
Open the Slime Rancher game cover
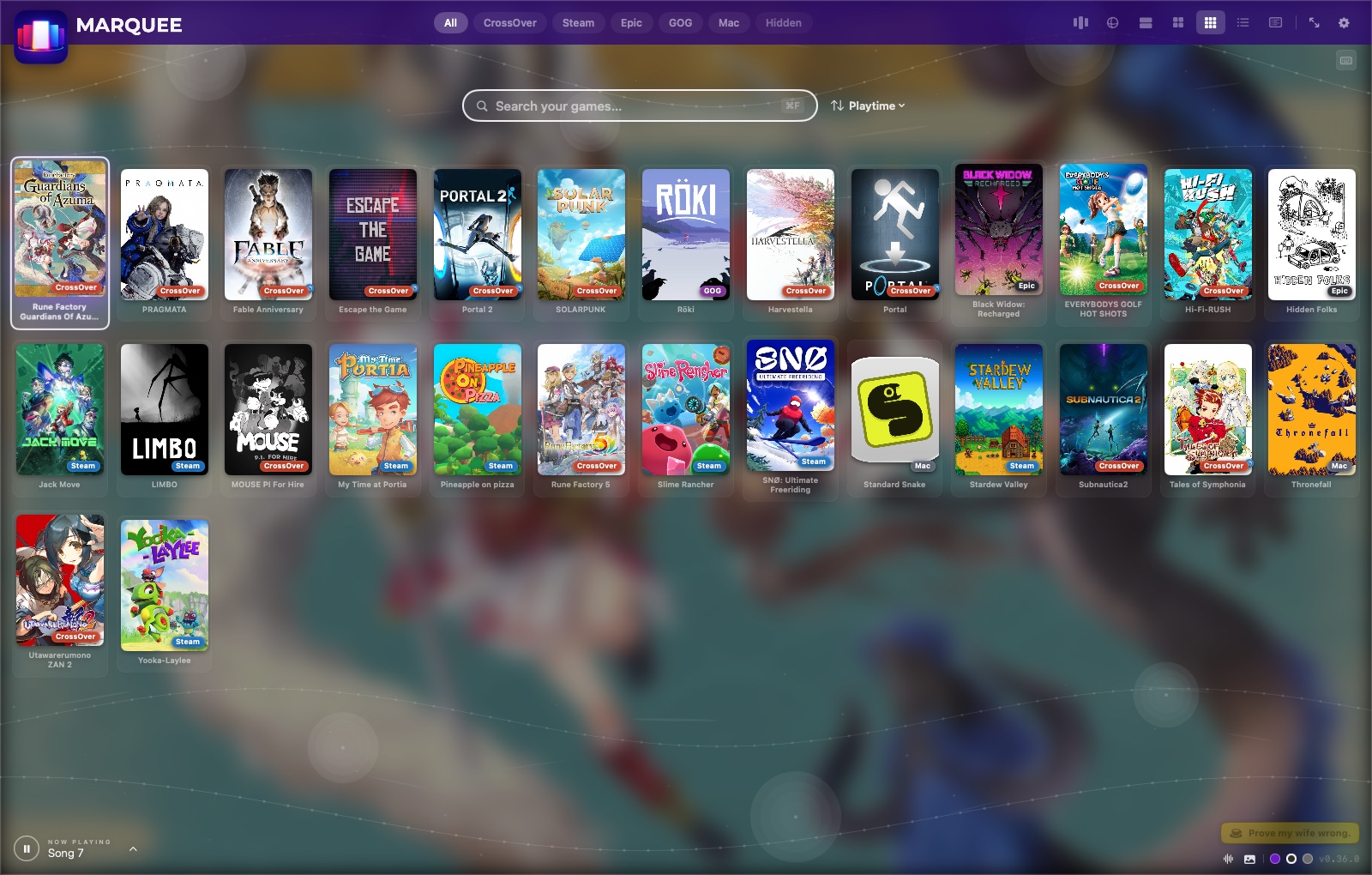pyautogui.click(x=686, y=409)
